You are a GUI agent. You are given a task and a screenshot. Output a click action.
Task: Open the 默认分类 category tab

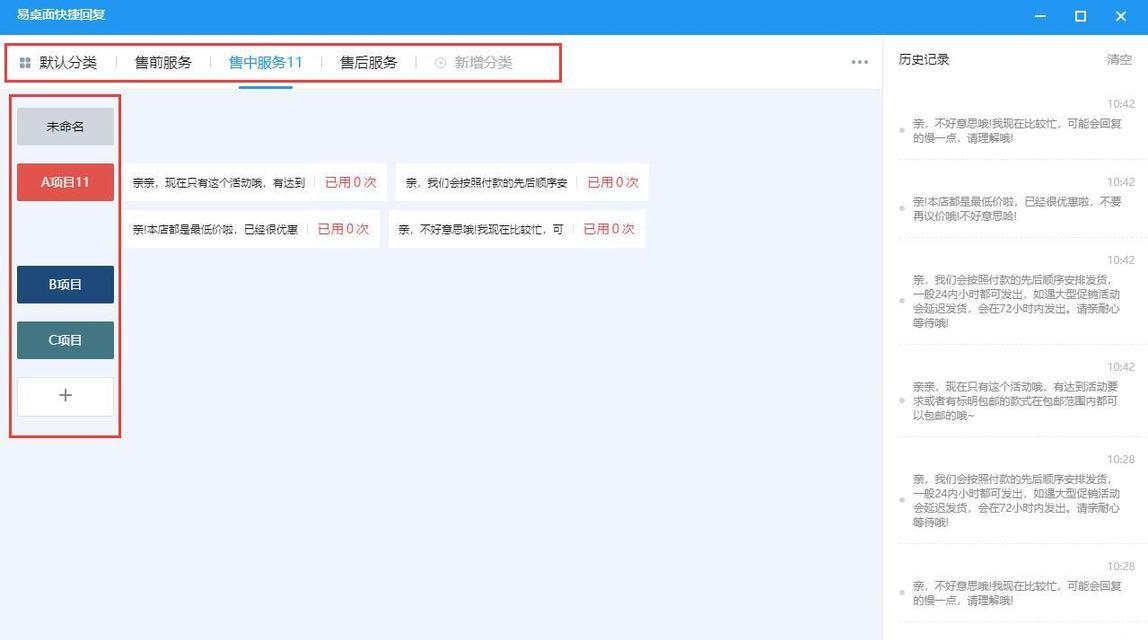pos(68,63)
